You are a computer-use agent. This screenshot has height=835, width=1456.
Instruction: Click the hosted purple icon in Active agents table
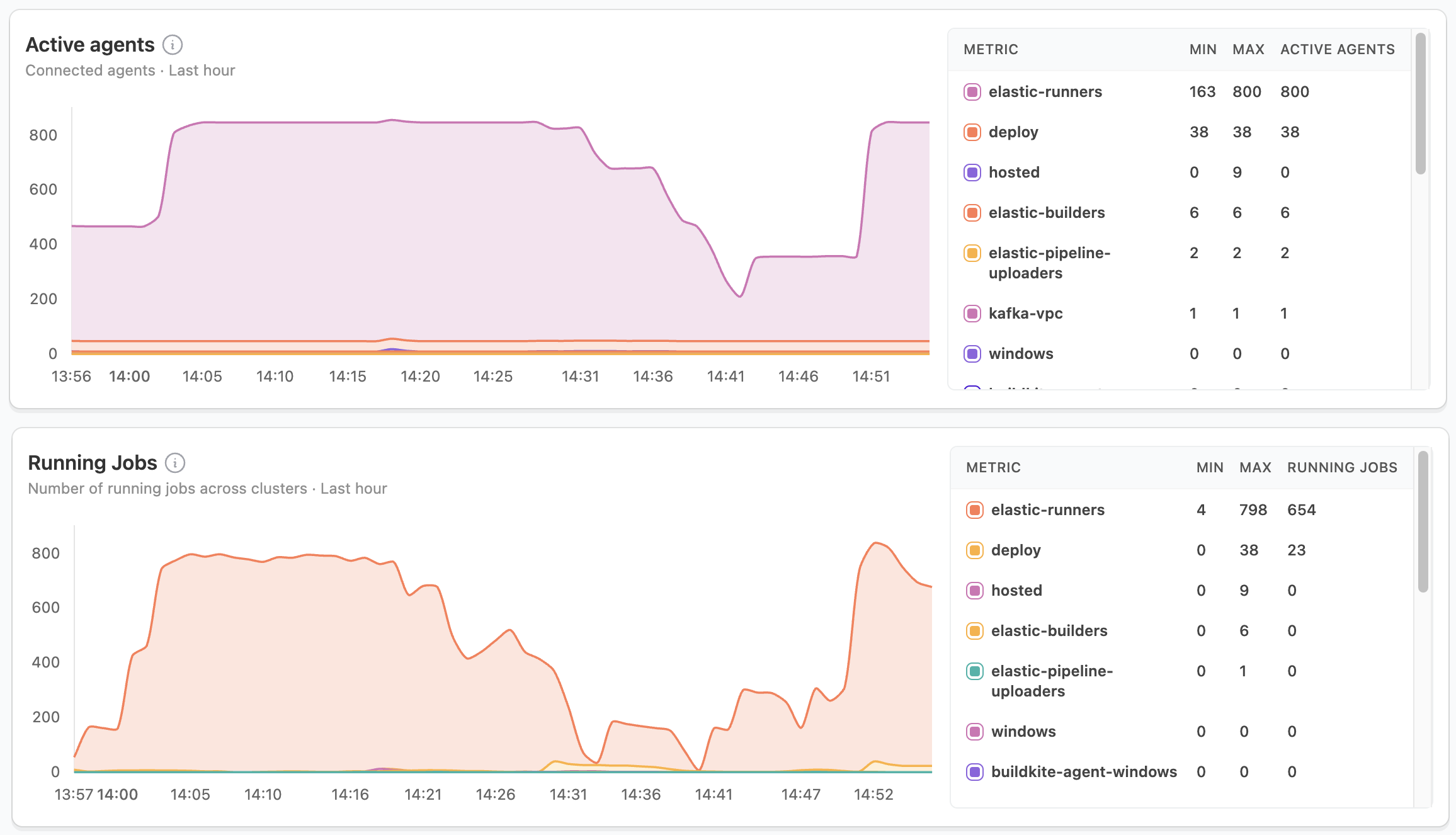(972, 172)
